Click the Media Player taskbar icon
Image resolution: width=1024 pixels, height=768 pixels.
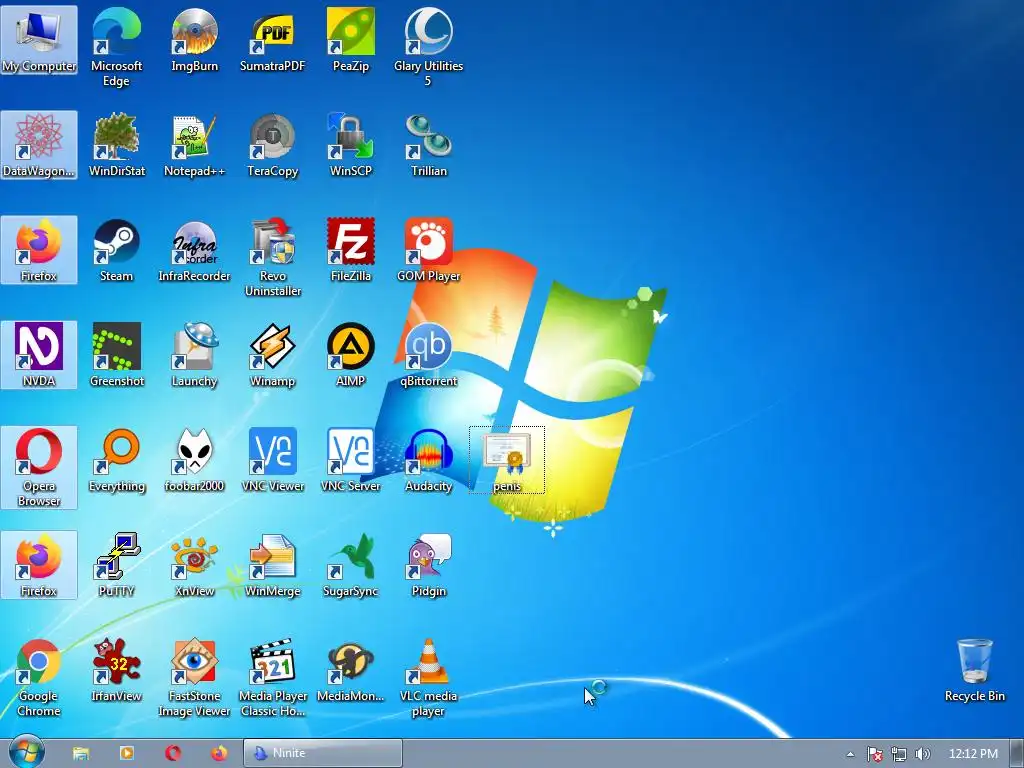click(127, 754)
